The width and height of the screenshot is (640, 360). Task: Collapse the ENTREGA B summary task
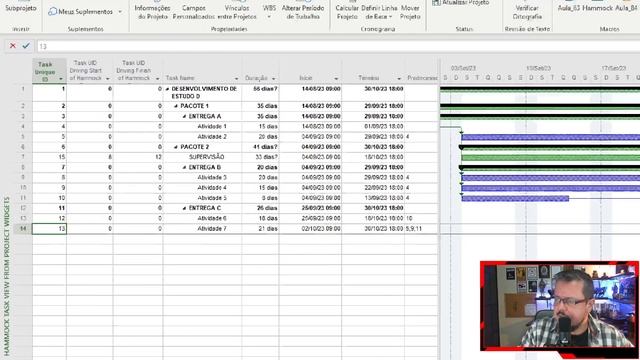(184, 167)
